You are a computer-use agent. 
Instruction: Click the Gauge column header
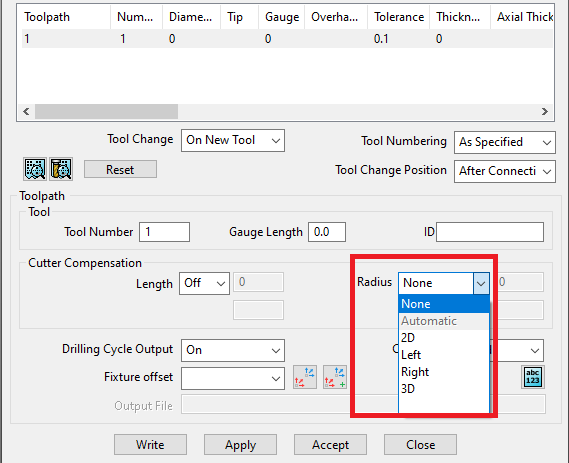point(282,17)
